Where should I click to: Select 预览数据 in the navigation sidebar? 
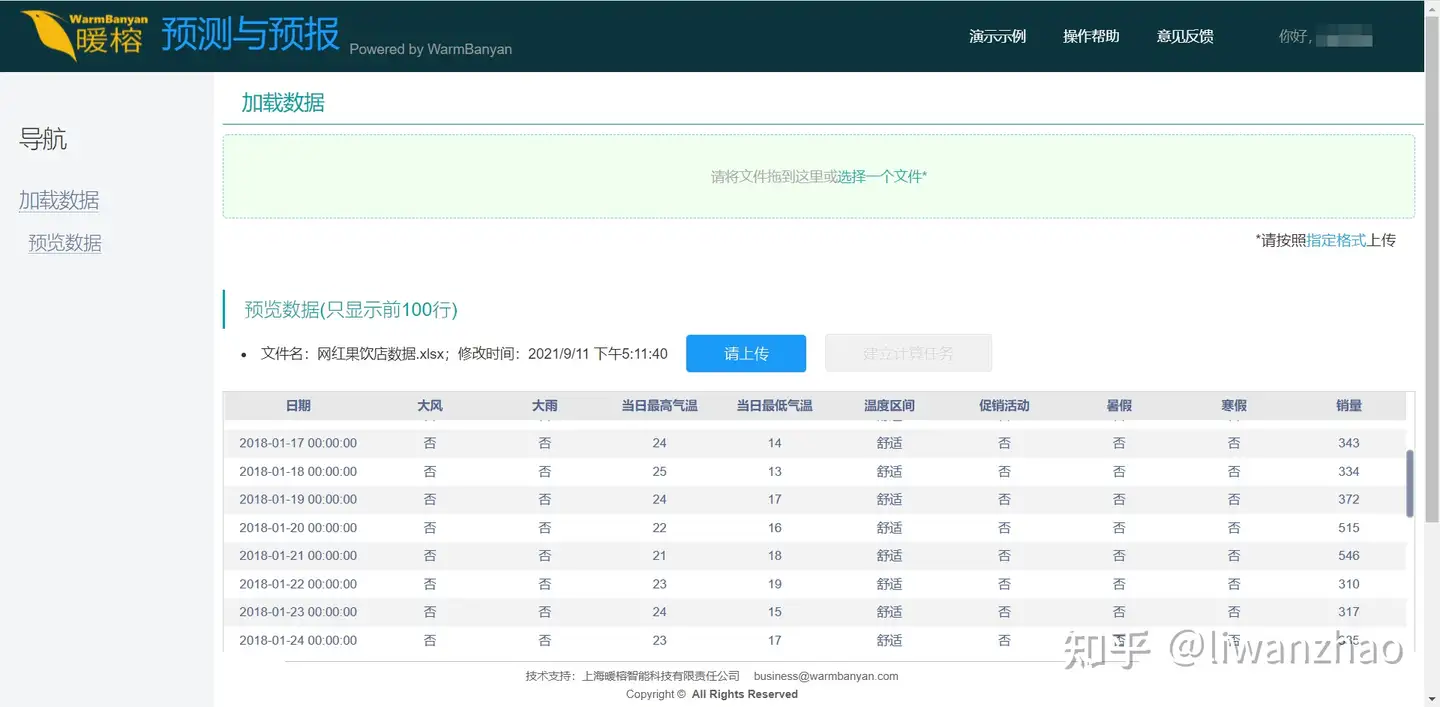click(65, 243)
